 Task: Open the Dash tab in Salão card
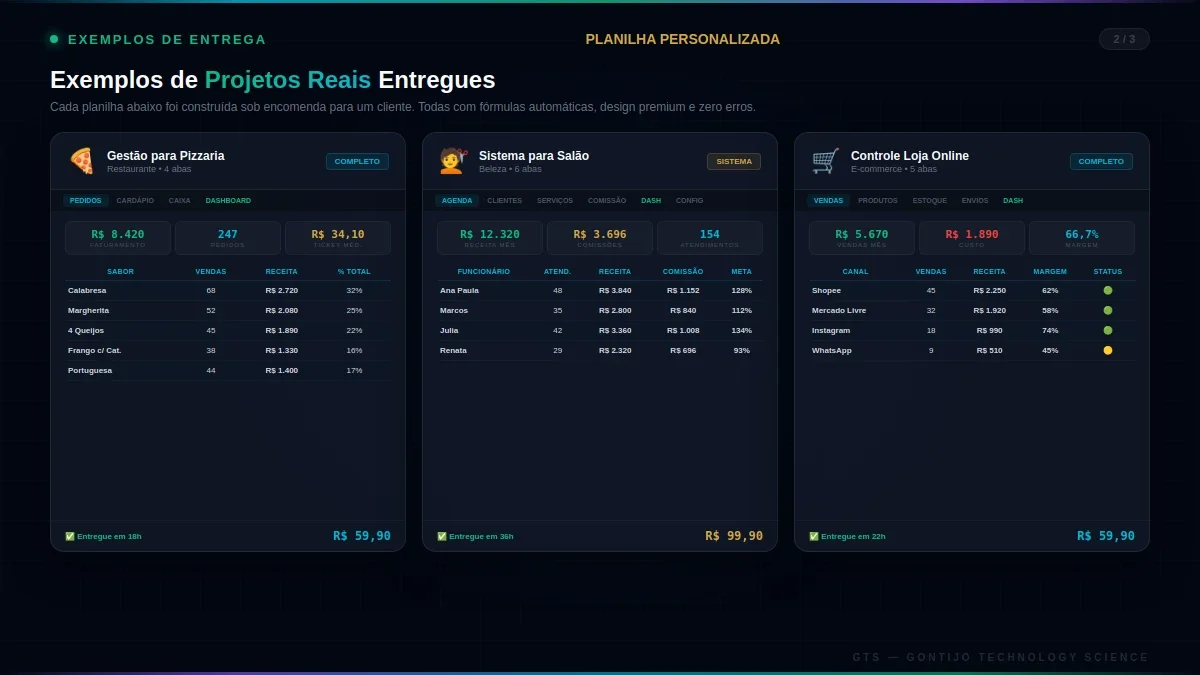(651, 200)
